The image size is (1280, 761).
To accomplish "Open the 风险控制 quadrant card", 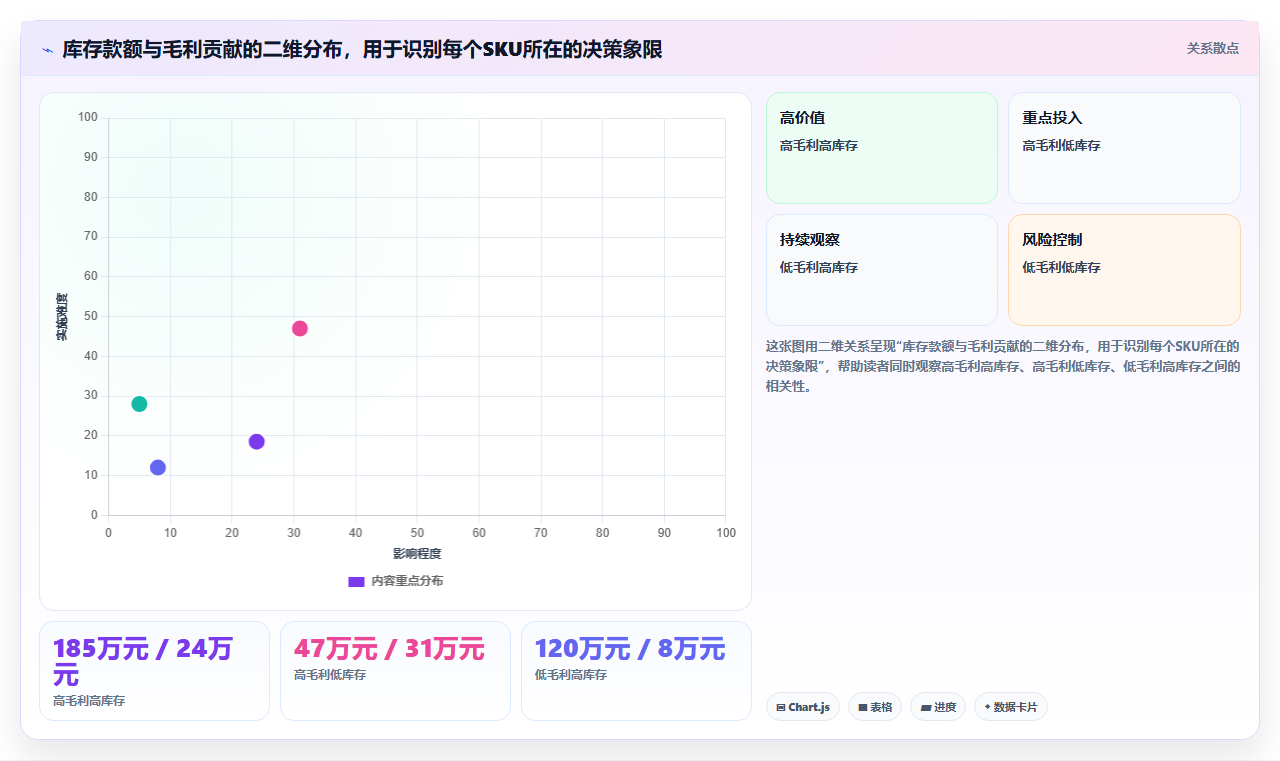I will point(1124,270).
